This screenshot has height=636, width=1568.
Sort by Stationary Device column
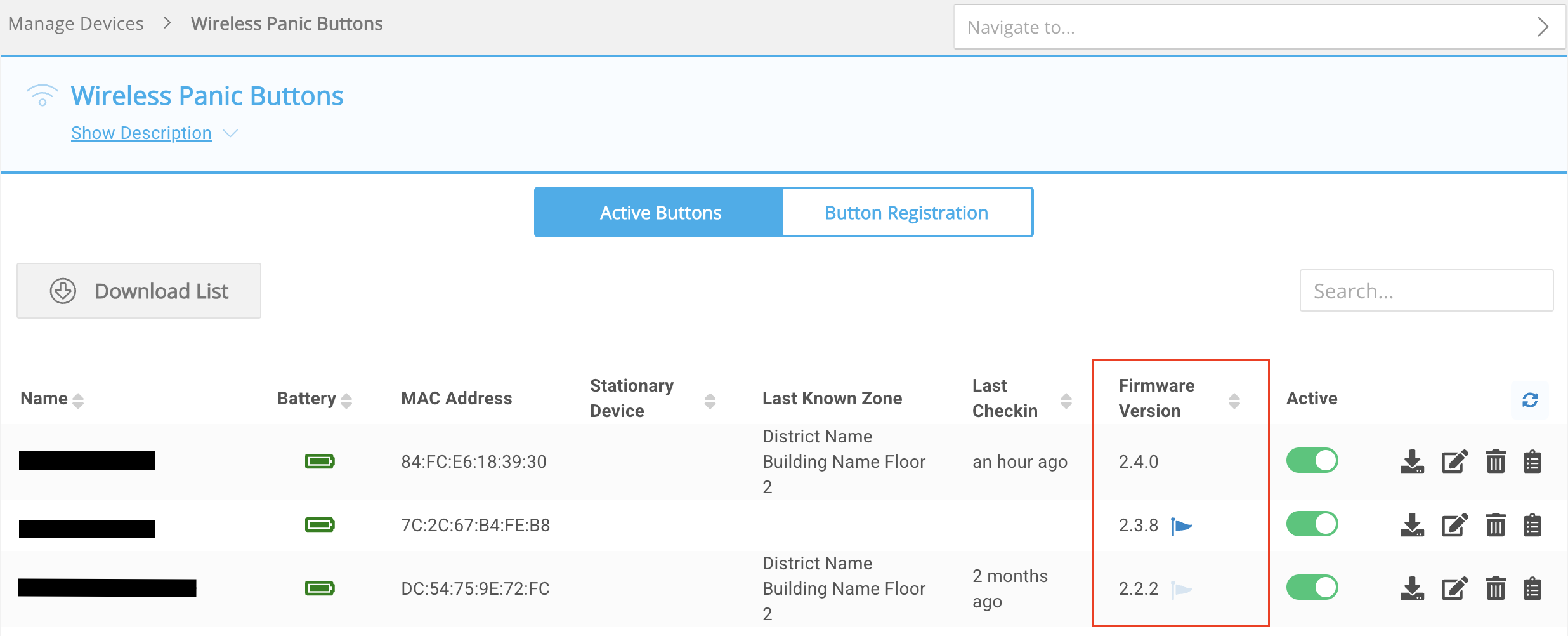(x=710, y=401)
